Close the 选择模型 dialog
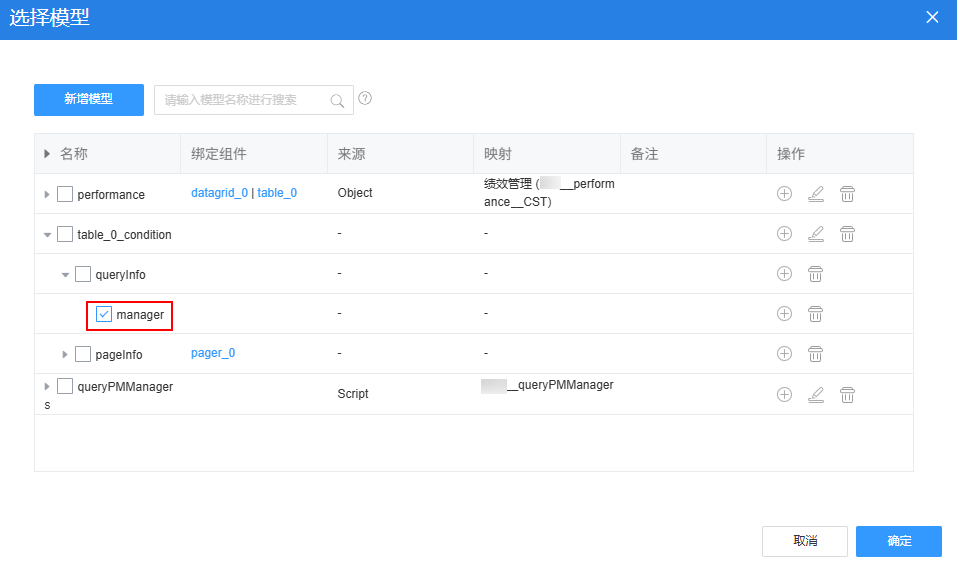The width and height of the screenshot is (957, 566). pos(932,17)
